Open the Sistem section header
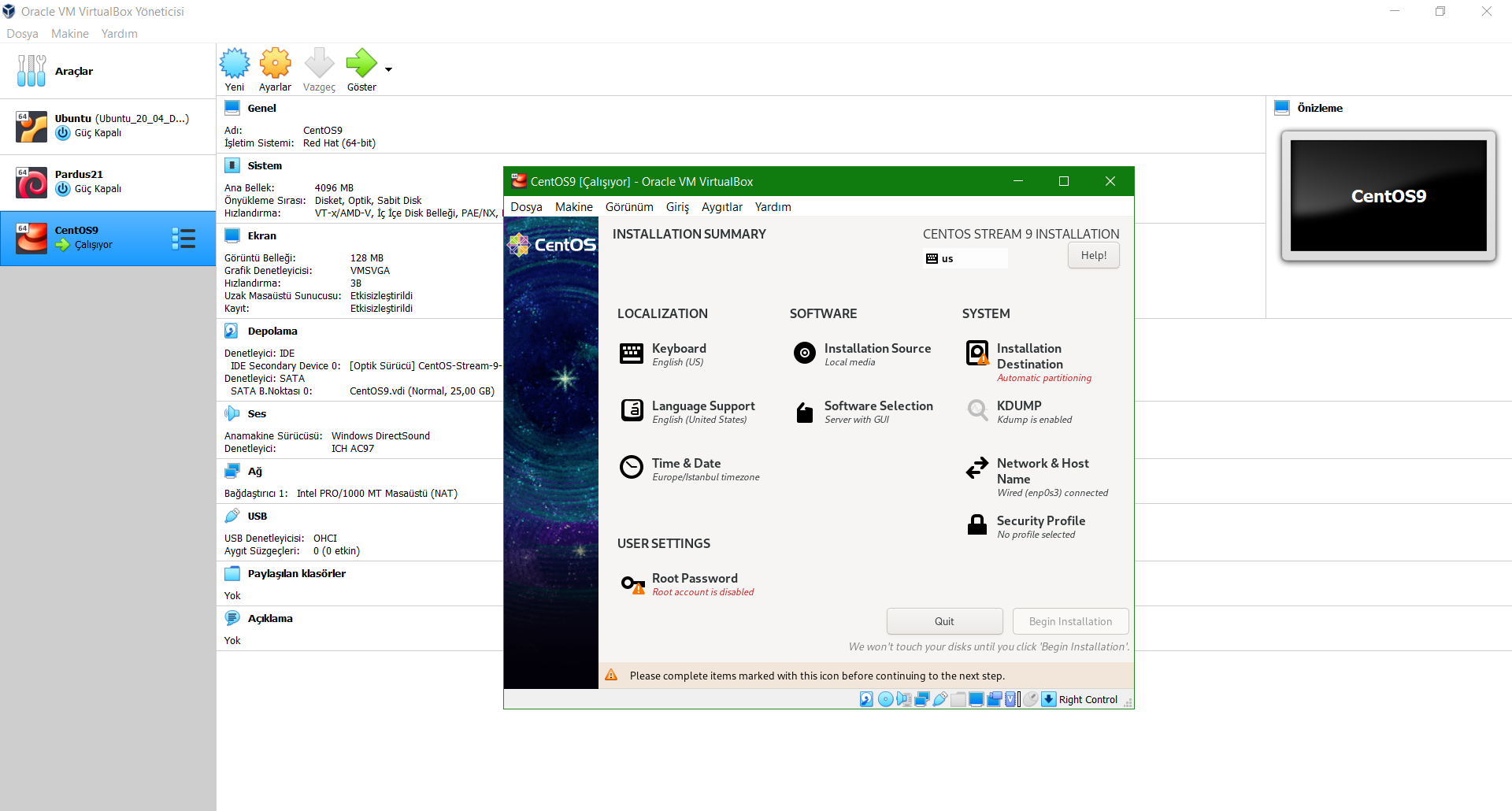Screen dimensions: 1512x811 point(265,165)
